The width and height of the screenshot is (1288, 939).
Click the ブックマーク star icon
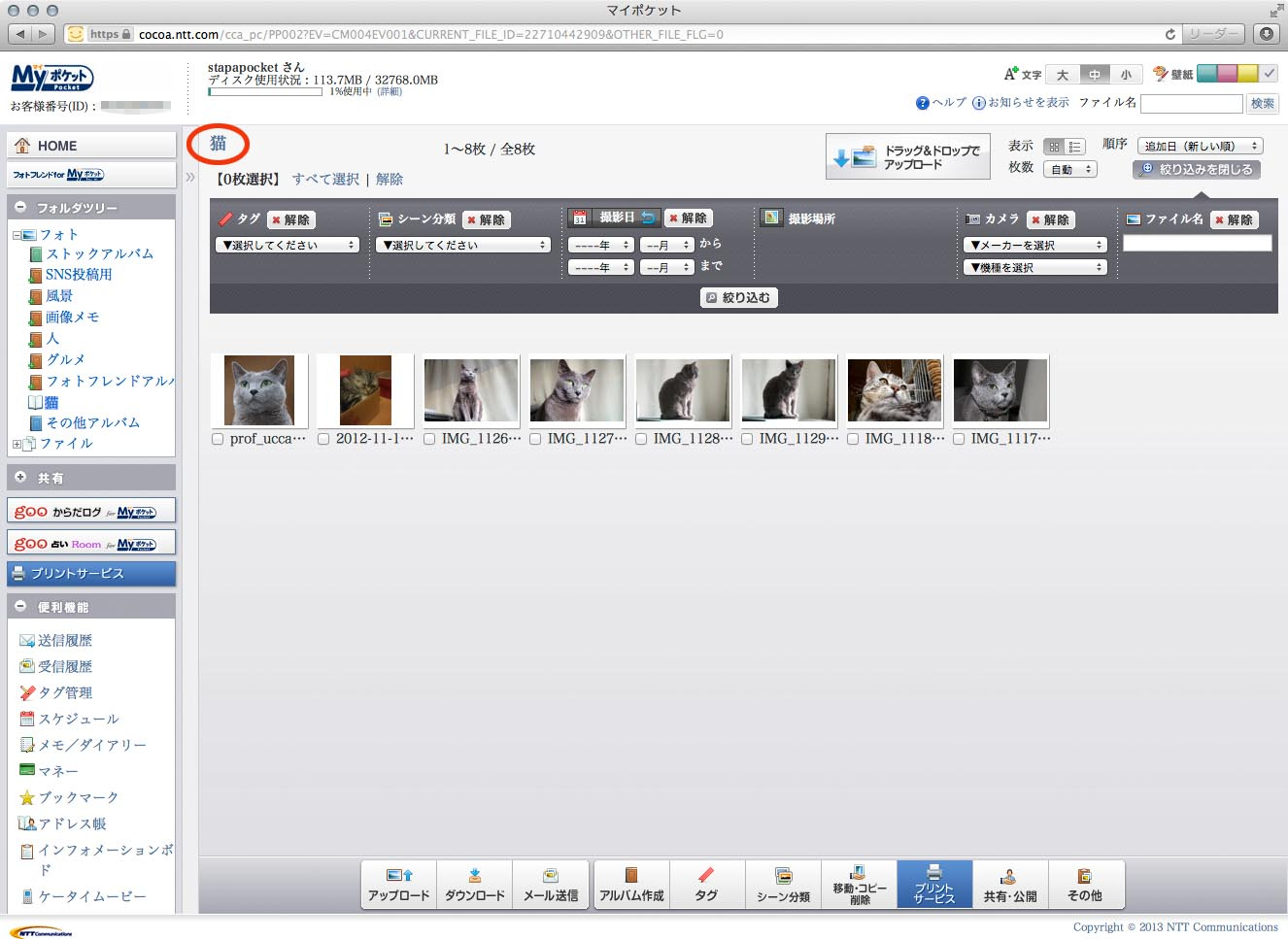[x=27, y=798]
